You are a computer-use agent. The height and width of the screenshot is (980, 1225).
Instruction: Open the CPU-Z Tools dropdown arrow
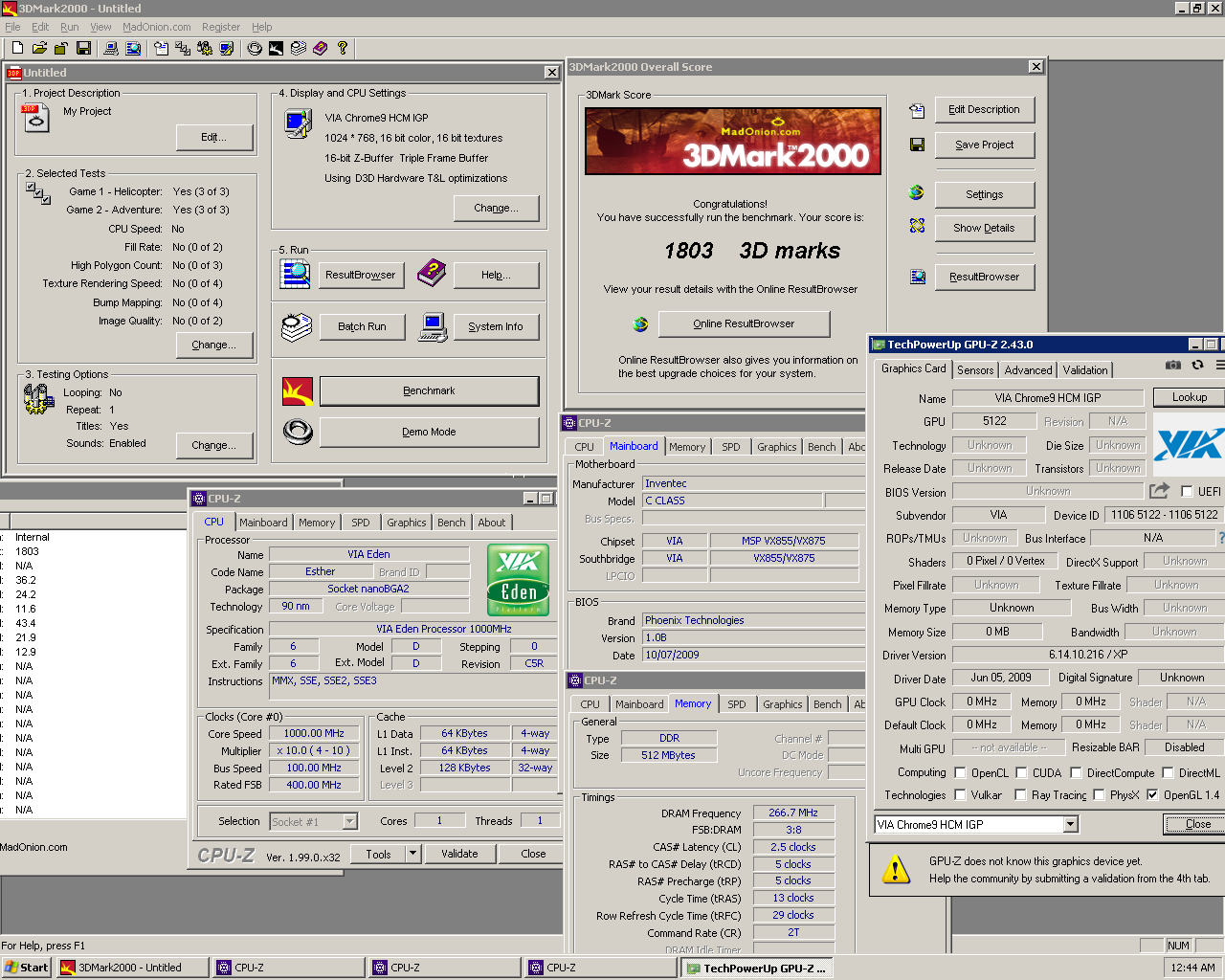coord(412,854)
